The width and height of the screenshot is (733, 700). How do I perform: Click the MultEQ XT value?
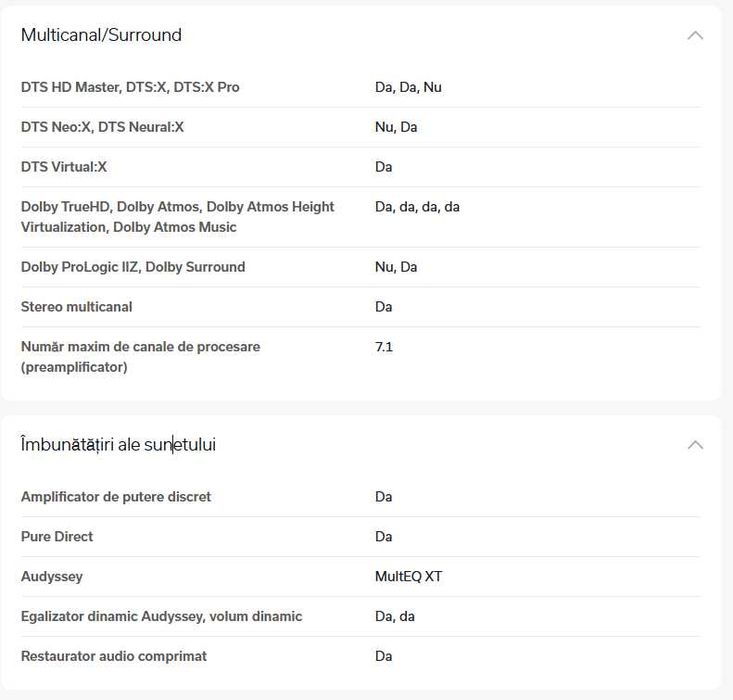(408, 577)
